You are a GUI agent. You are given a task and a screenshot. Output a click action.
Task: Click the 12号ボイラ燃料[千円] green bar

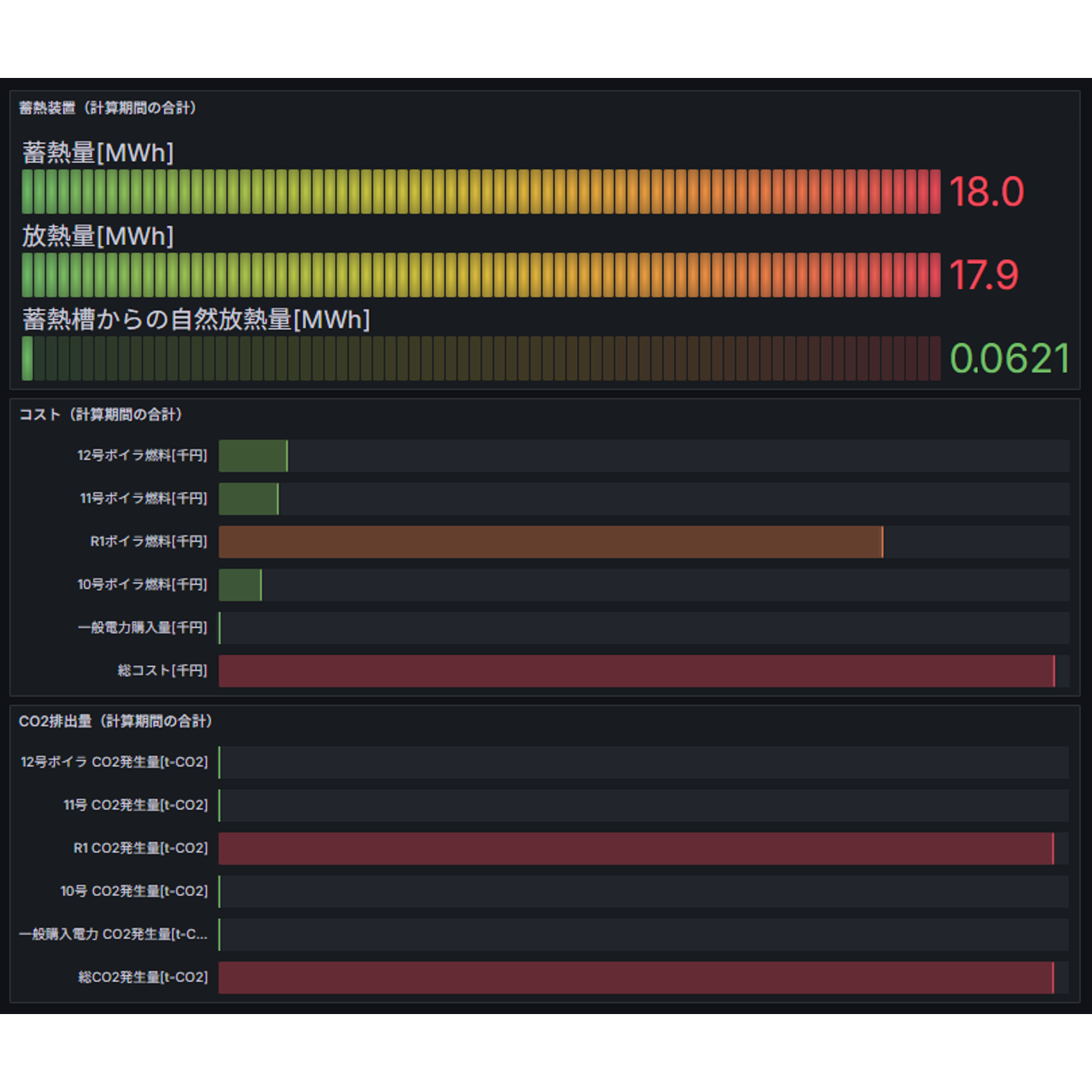click(x=253, y=456)
